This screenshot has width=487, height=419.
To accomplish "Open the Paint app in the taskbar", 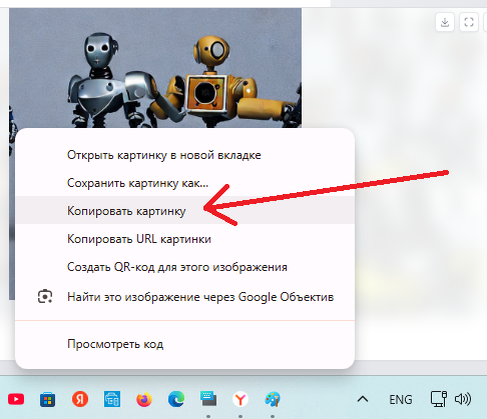I will tap(272, 399).
